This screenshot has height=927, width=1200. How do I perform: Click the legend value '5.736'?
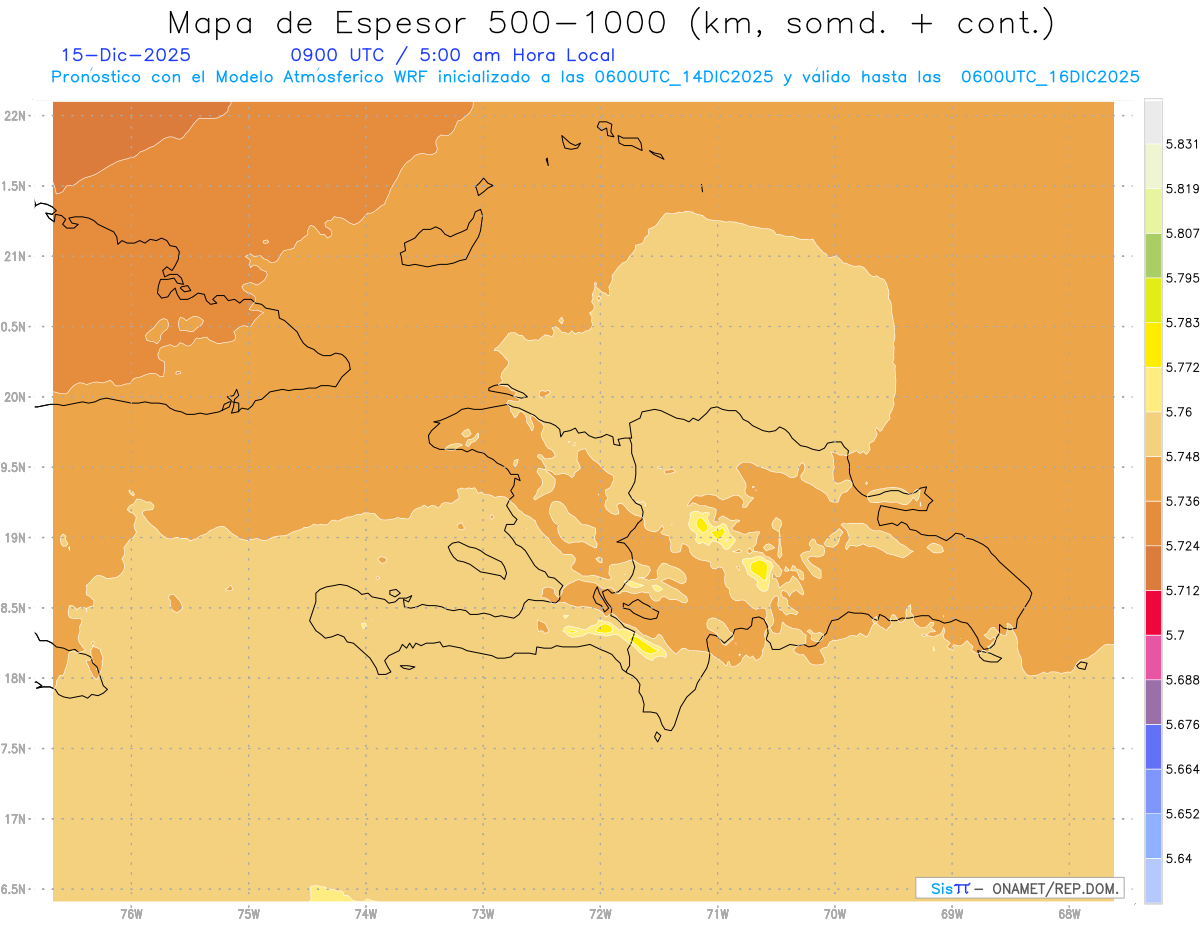tap(1182, 501)
